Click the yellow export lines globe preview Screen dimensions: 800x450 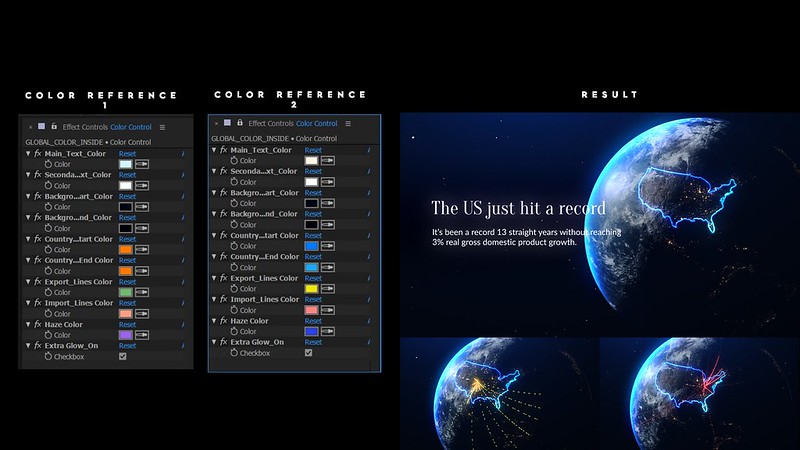click(499, 393)
